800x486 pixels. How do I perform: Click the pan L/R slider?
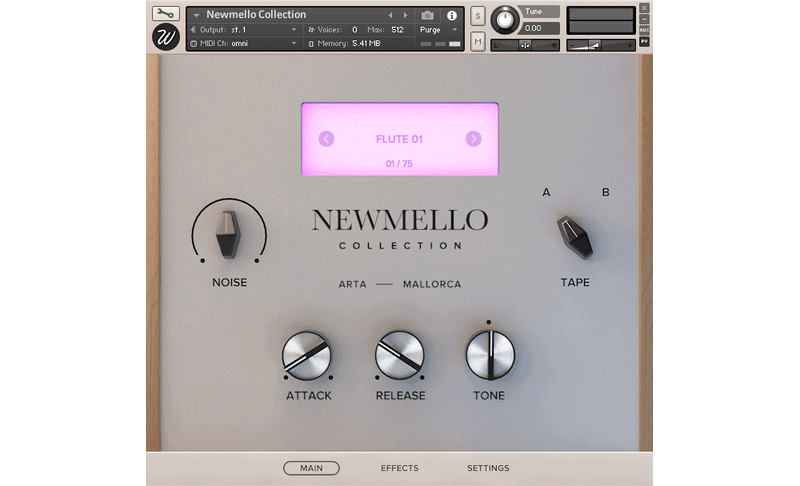coord(525,45)
